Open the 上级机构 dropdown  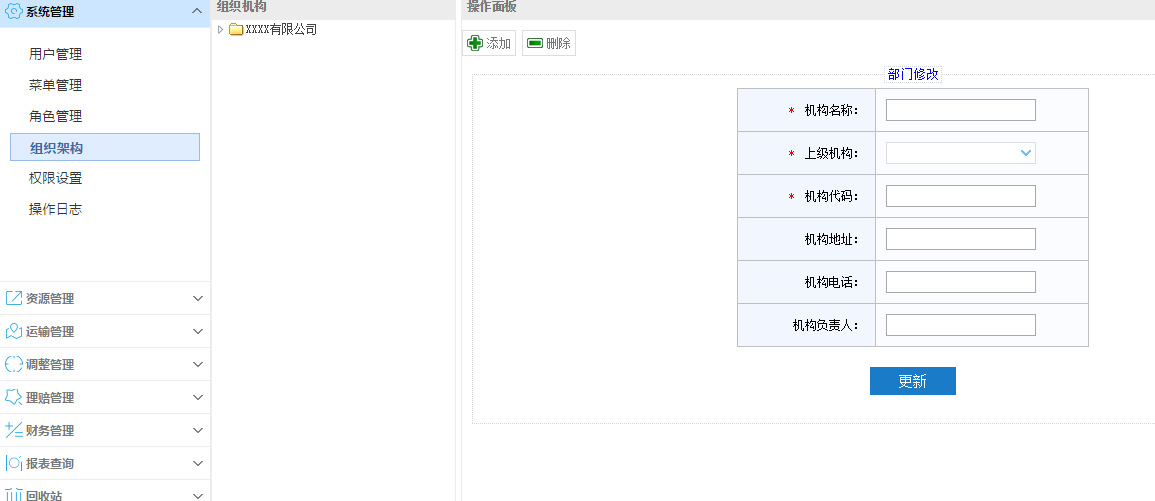[x=960, y=153]
